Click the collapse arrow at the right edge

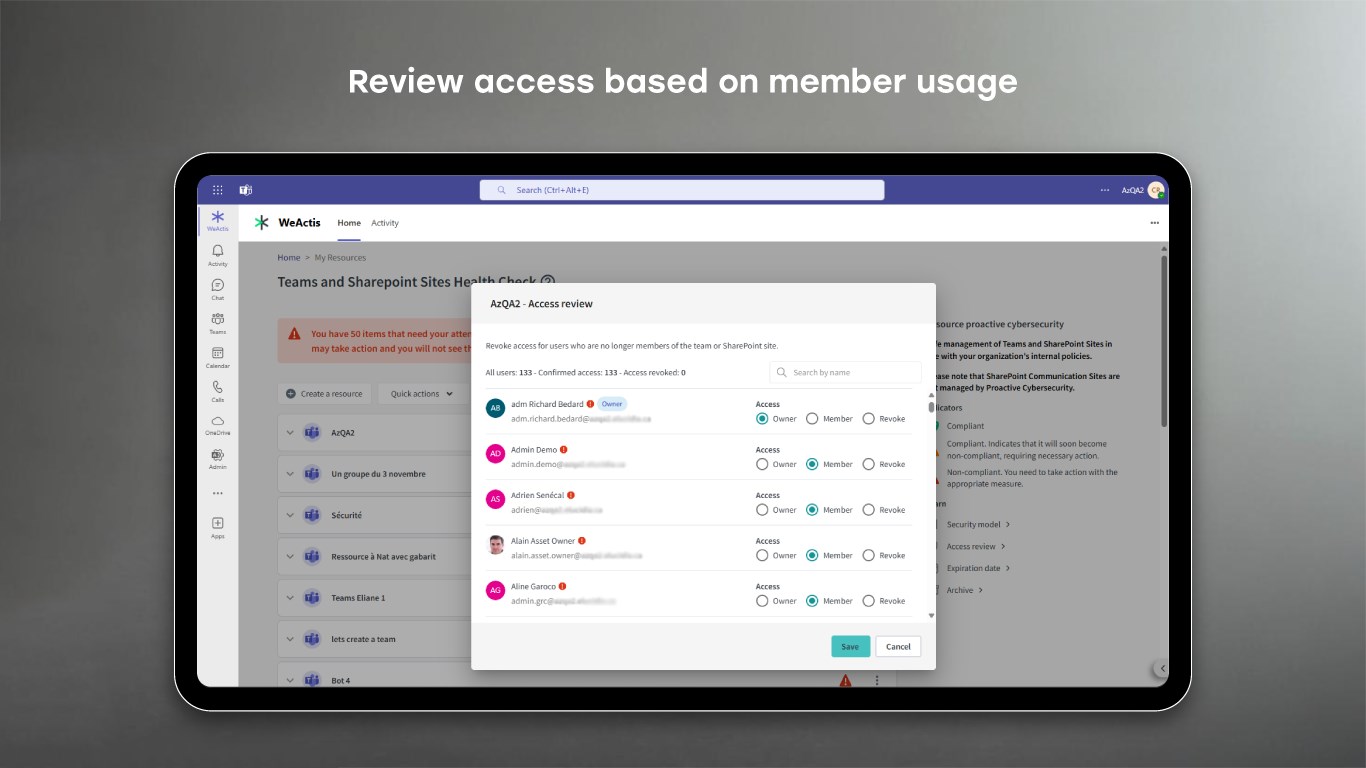1161,669
